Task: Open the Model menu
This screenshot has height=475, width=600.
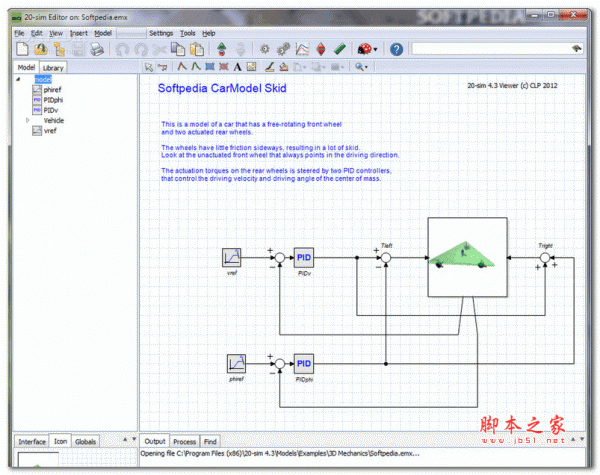Action: [x=103, y=33]
